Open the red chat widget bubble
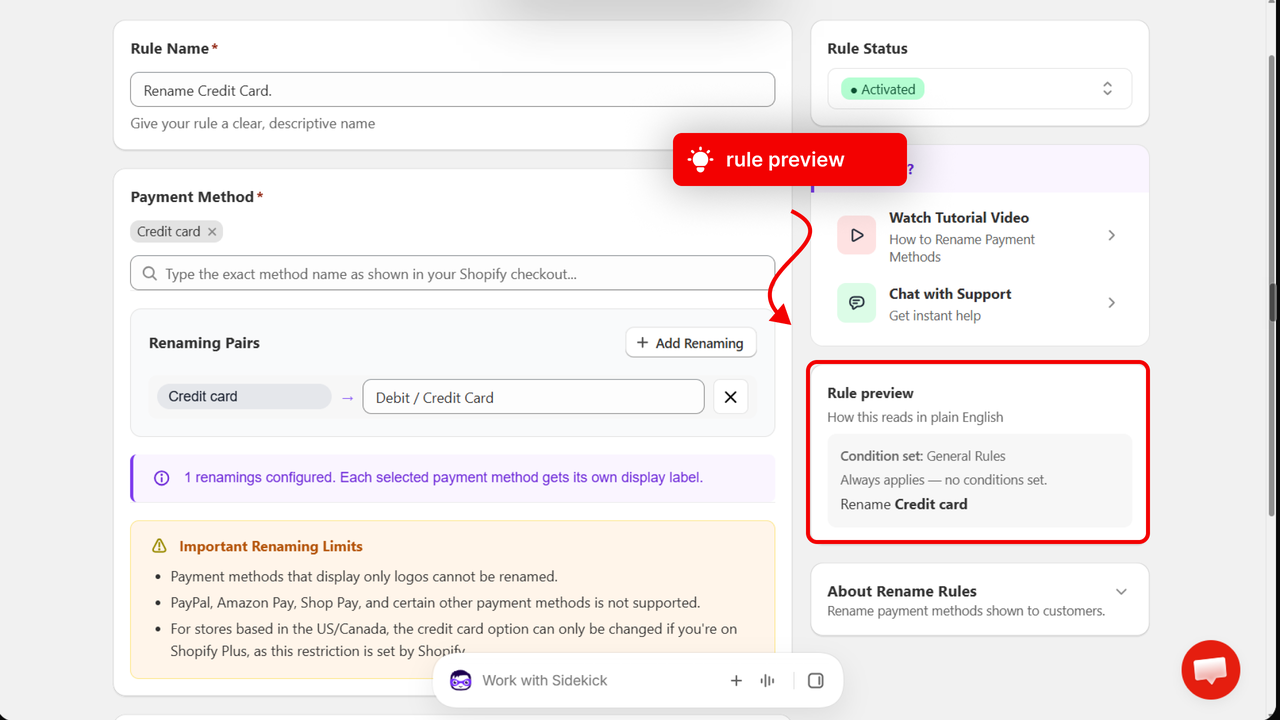This screenshot has height=720, width=1280. 1211,669
